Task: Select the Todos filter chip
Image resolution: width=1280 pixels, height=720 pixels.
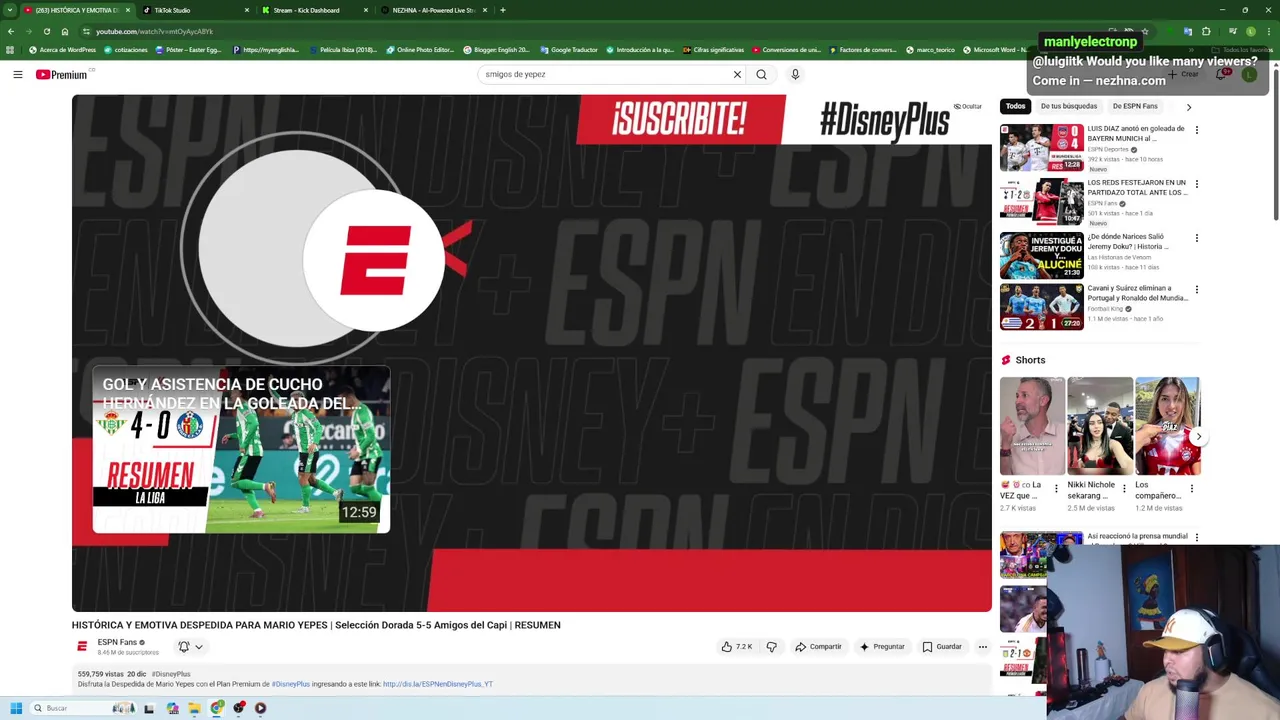Action: [1016, 106]
